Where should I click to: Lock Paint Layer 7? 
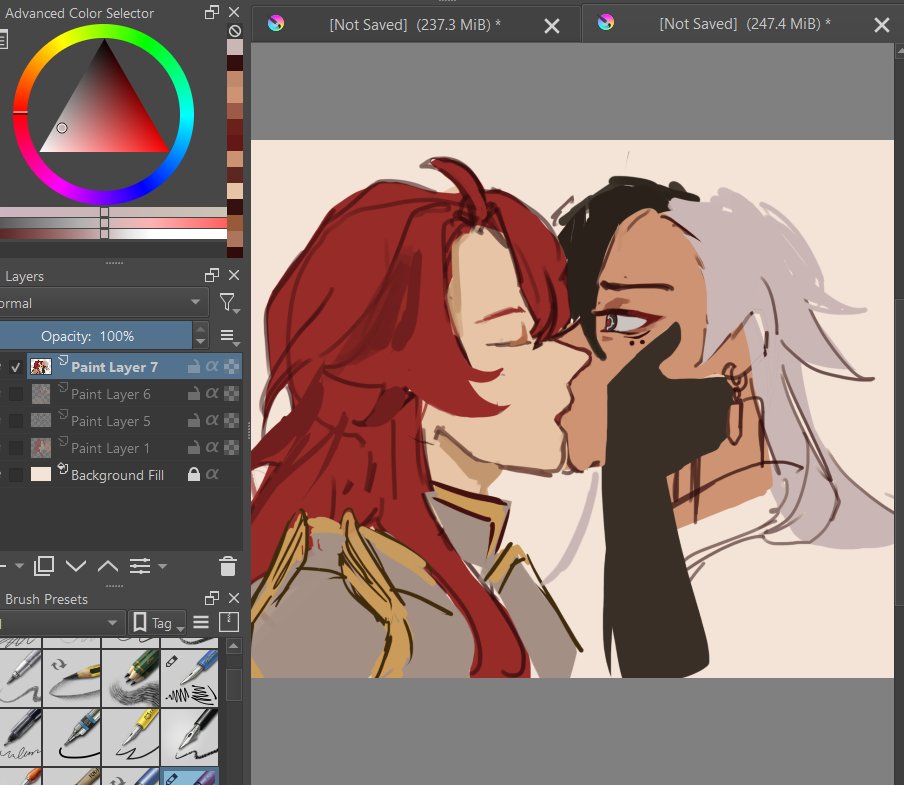pyautogui.click(x=194, y=367)
